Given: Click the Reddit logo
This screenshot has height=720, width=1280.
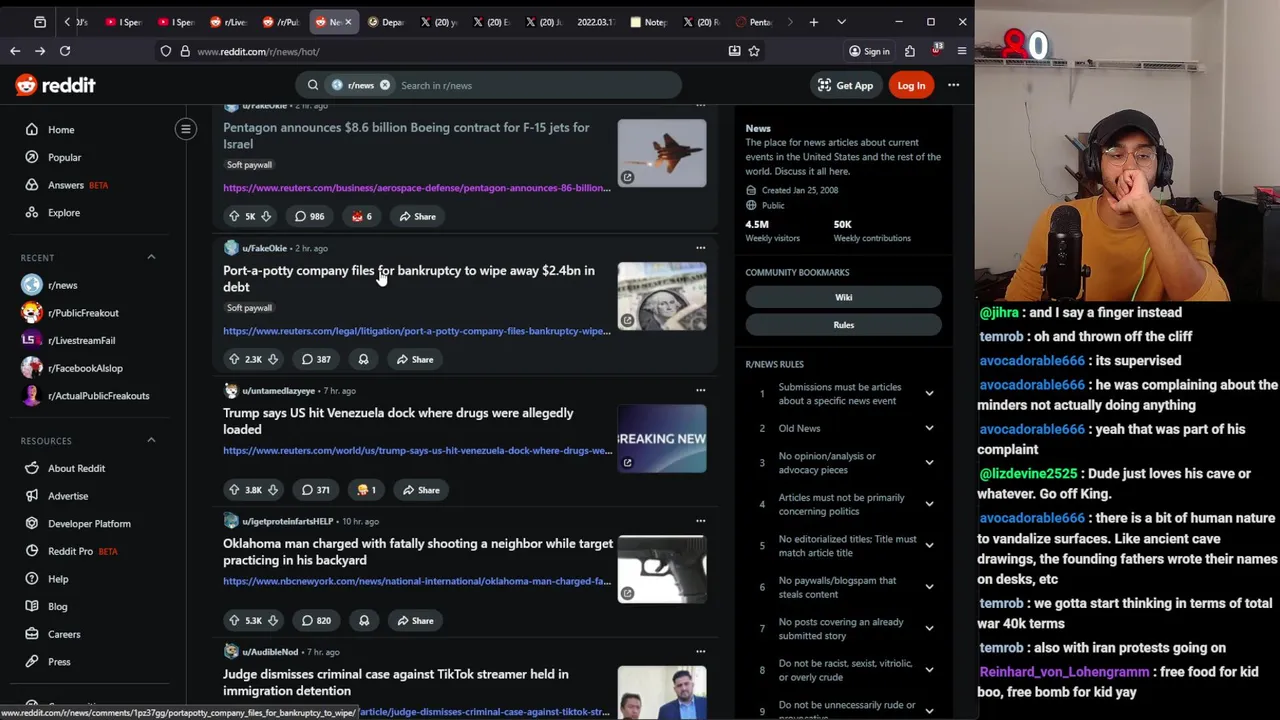Looking at the screenshot, I should click(x=55, y=86).
